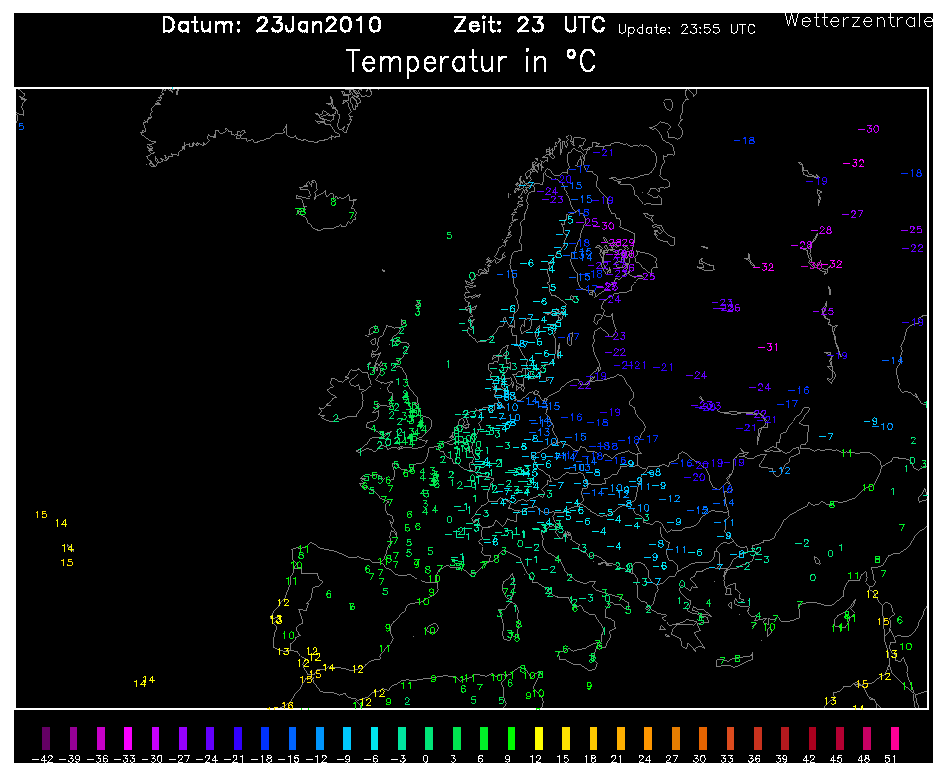Select the -33 magenta legend swatch
Viewport: 946px width, 776px height.
pyautogui.click(x=127, y=739)
